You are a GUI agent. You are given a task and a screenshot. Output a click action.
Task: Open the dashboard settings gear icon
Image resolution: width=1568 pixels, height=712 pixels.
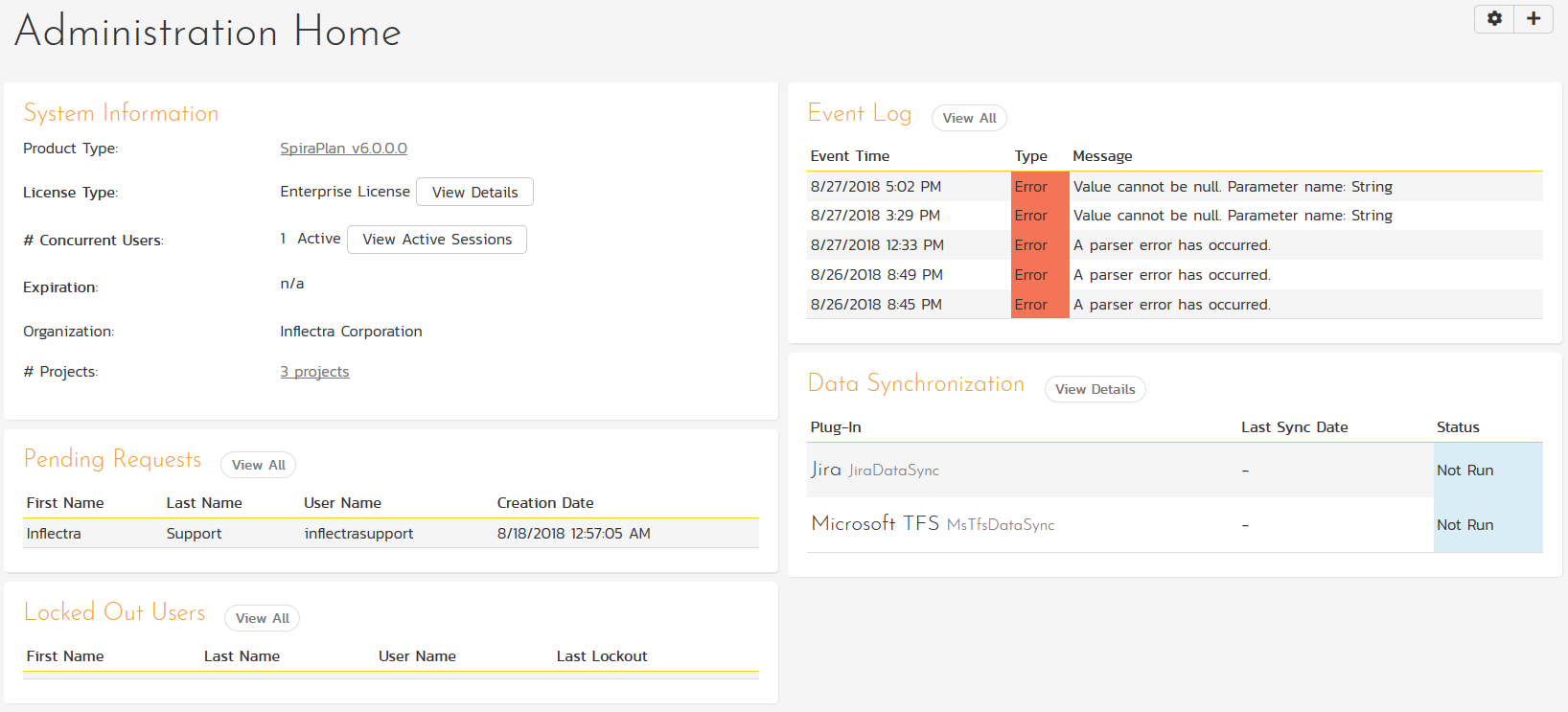pos(1494,18)
